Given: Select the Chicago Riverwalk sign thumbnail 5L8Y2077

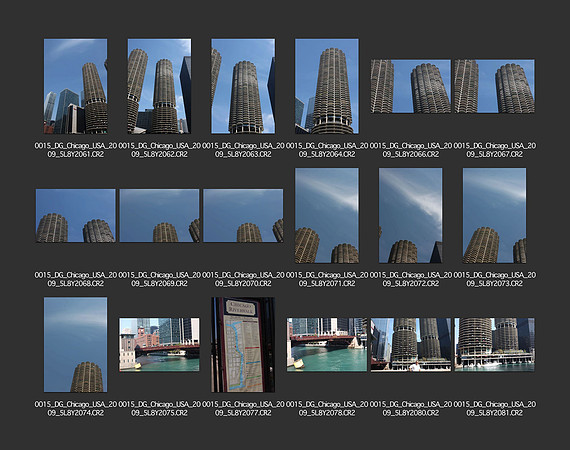Looking at the screenshot, I should pos(243,345).
